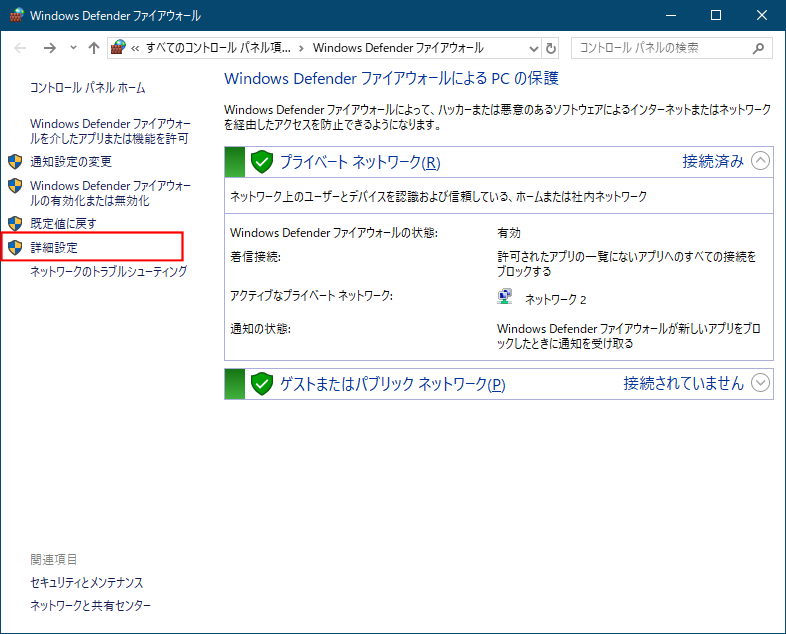Collapse the private network section chevron

(x=760, y=161)
